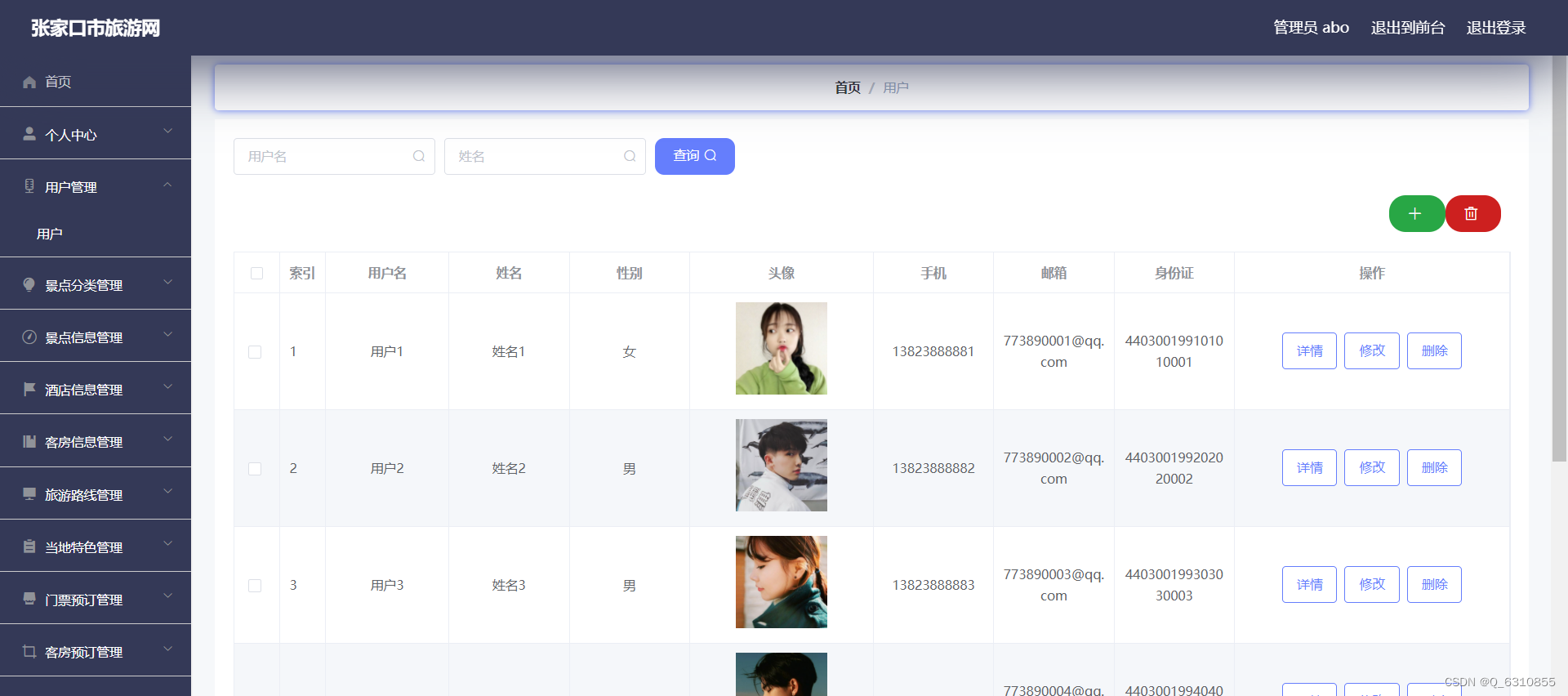Check the checkbox for 用户1 row
1568x696 pixels.
[255, 352]
